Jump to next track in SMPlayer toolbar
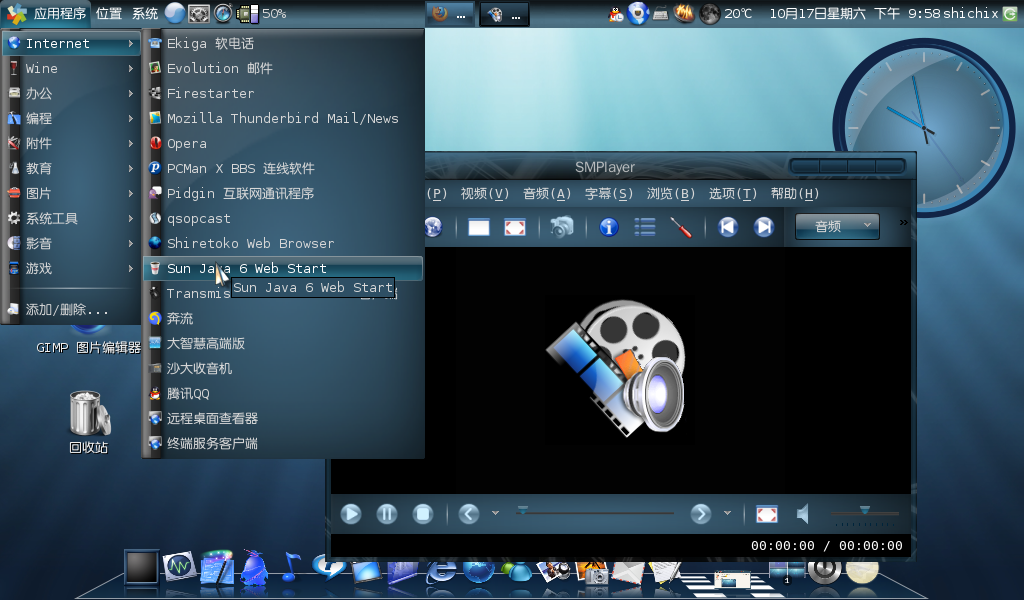 pyautogui.click(x=763, y=227)
